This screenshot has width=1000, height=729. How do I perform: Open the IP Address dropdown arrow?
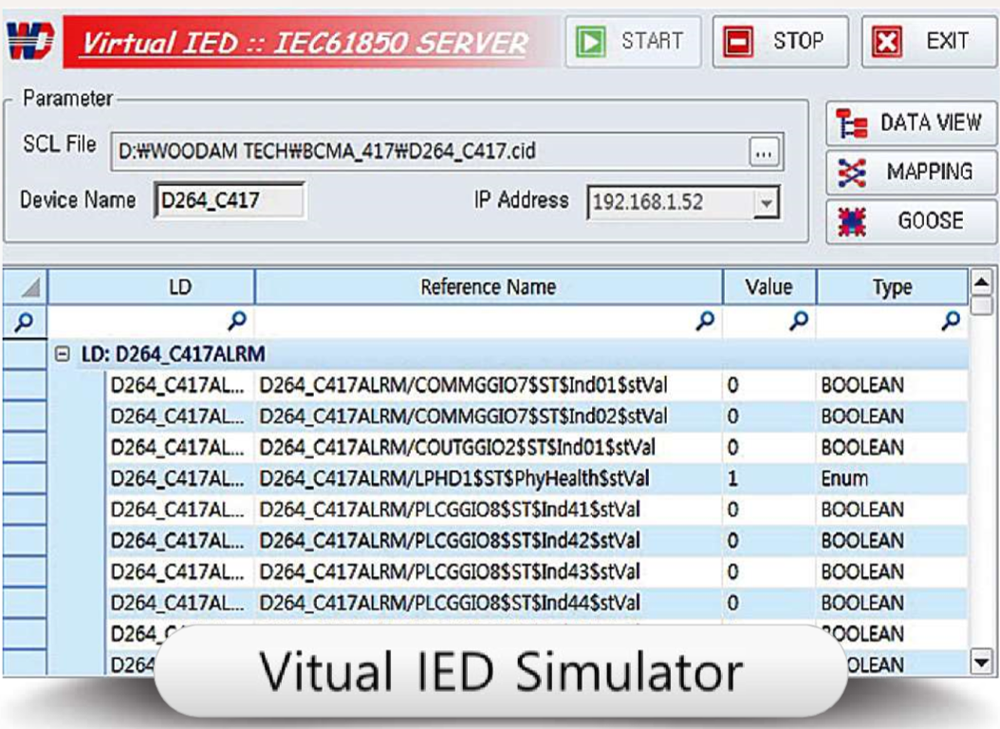point(766,203)
